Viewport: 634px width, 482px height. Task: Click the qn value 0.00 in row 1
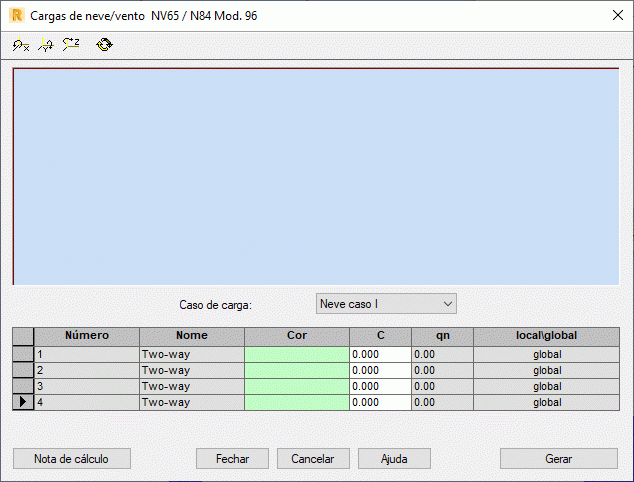(x=442, y=354)
